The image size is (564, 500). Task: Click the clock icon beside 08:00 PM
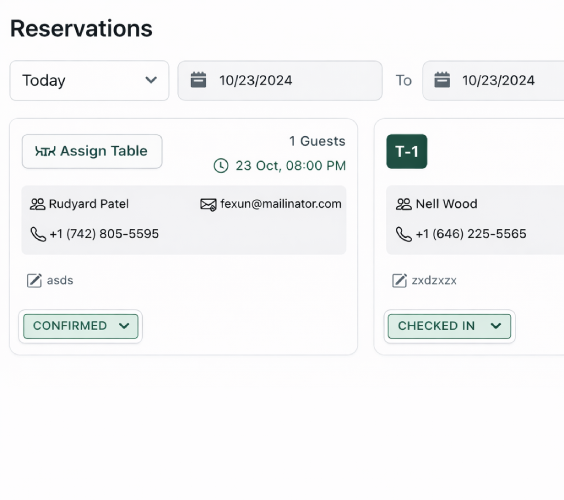pos(221,166)
